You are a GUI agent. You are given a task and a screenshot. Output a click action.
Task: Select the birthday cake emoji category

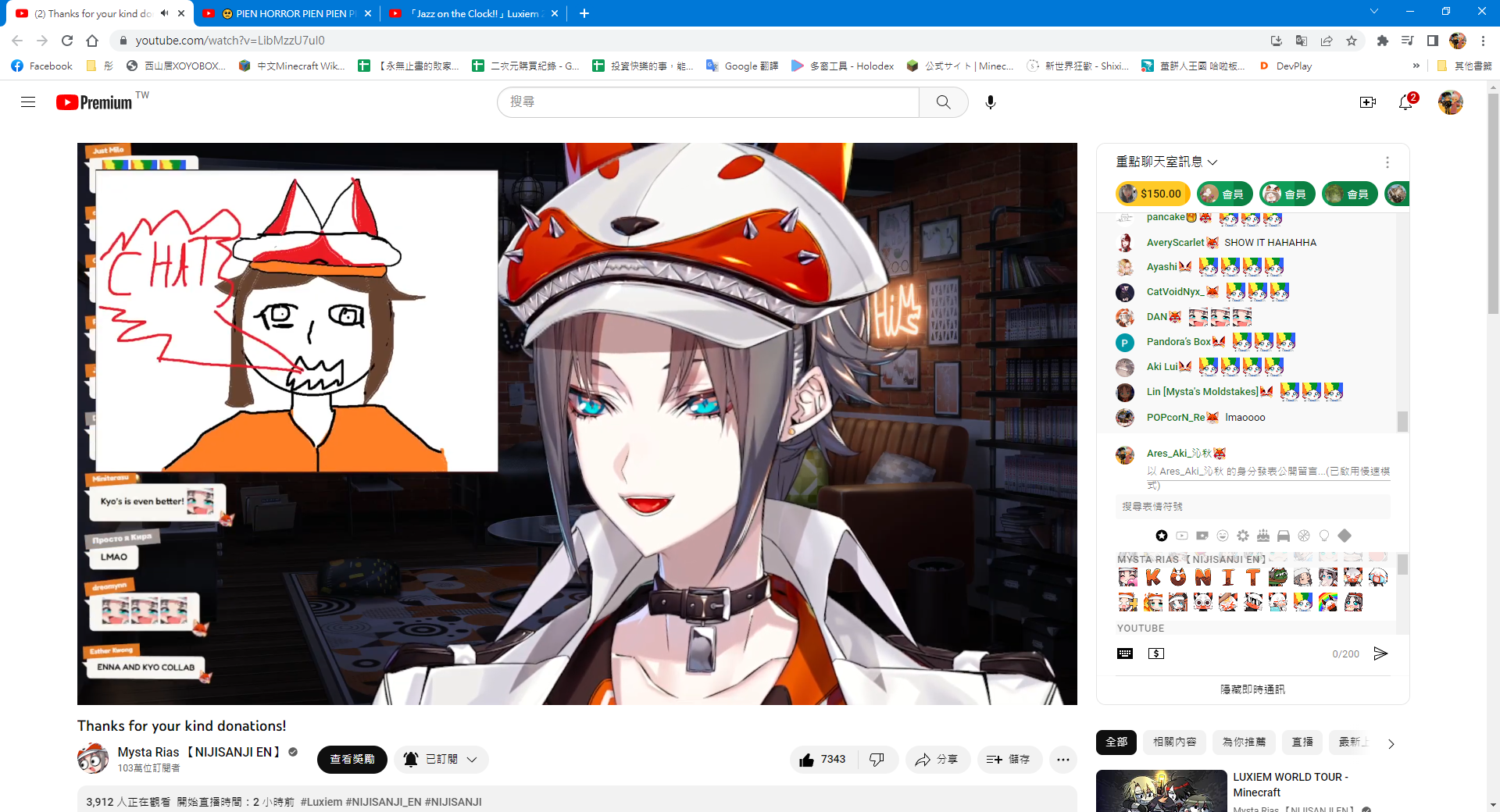tap(1263, 536)
